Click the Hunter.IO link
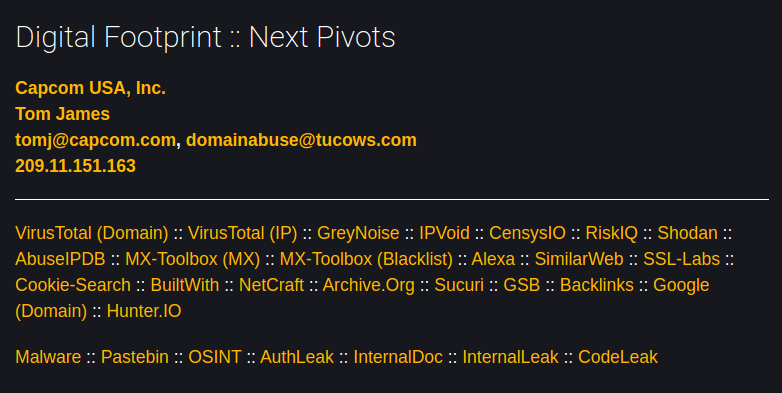Image resolution: width=782 pixels, height=393 pixels. point(144,311)
